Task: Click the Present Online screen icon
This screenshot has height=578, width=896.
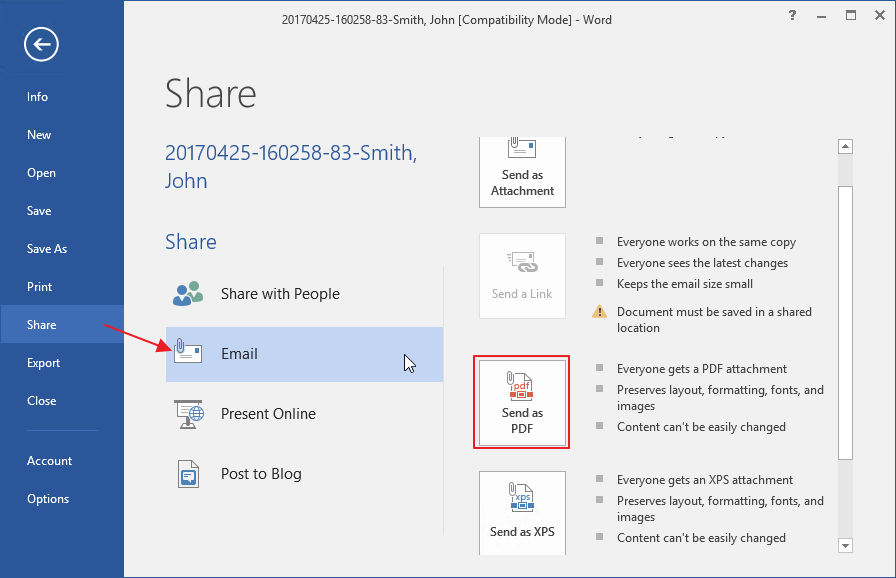Action: coord(189,414)
